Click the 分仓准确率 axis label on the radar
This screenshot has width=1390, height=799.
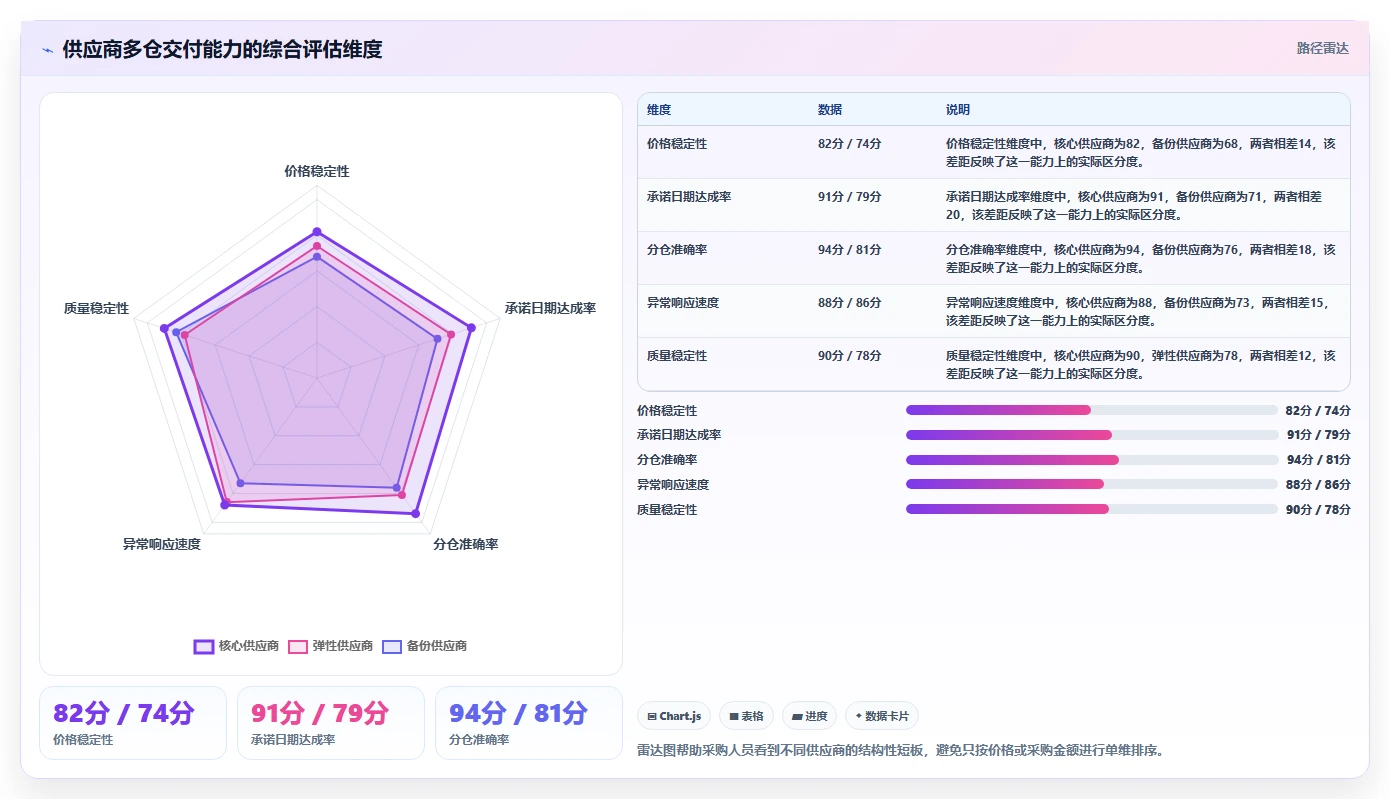[466, 545]
